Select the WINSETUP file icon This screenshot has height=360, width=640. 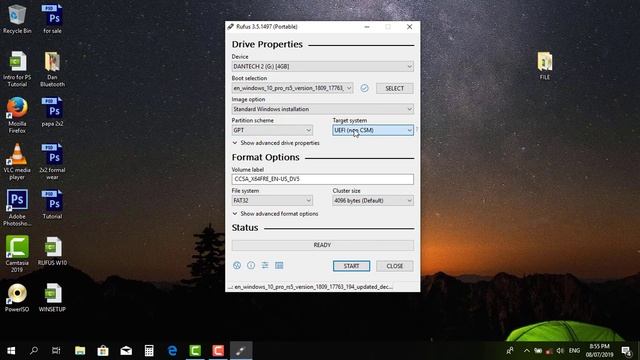click(53, 297)
